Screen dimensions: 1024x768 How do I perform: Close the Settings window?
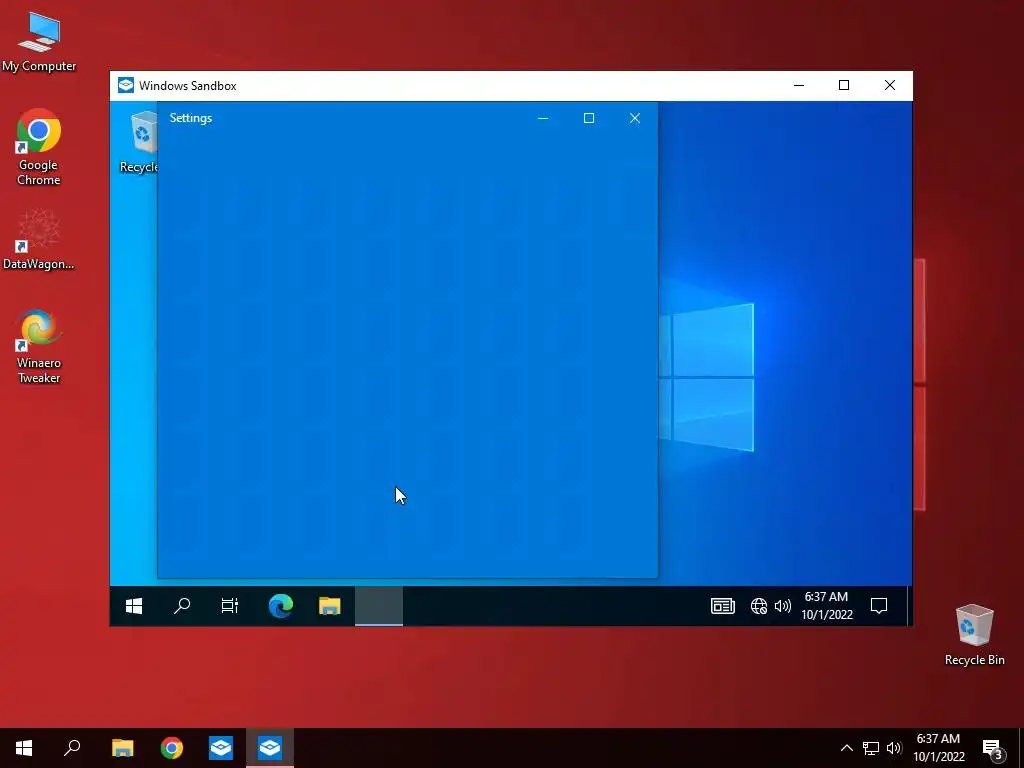[635, 118]
